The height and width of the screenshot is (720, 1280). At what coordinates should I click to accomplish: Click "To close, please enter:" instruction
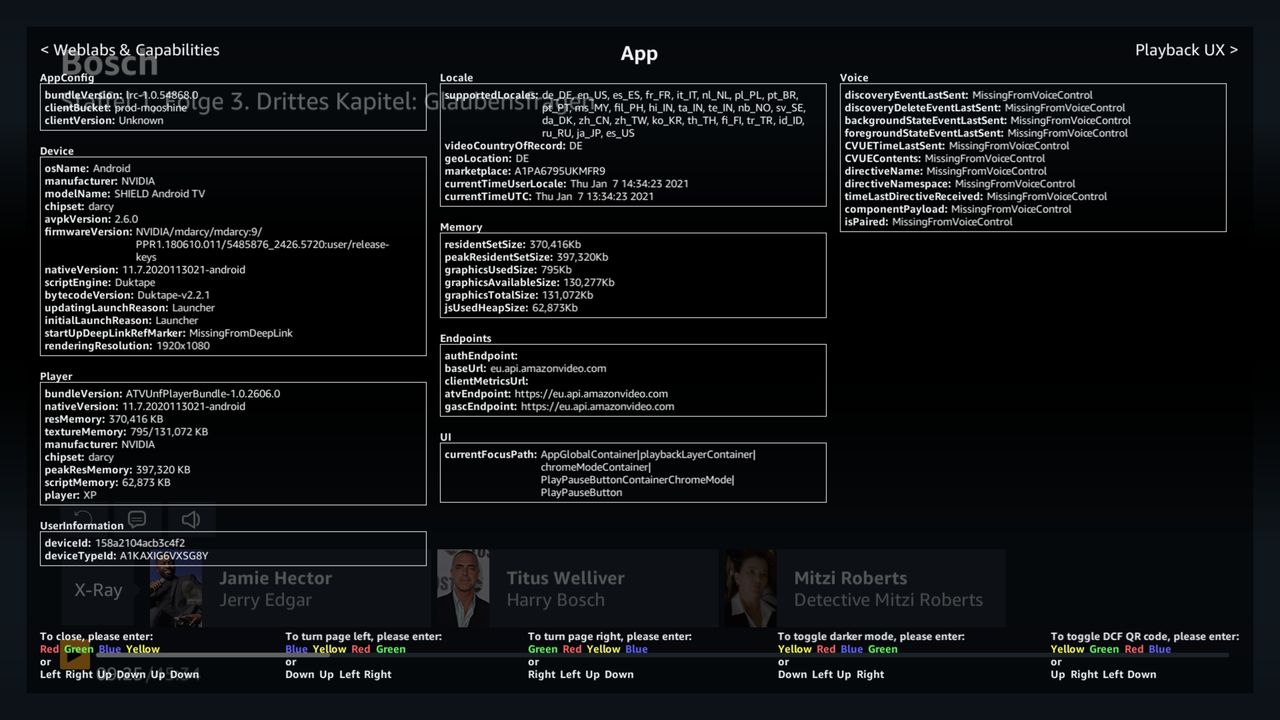[x=97, y=637]
